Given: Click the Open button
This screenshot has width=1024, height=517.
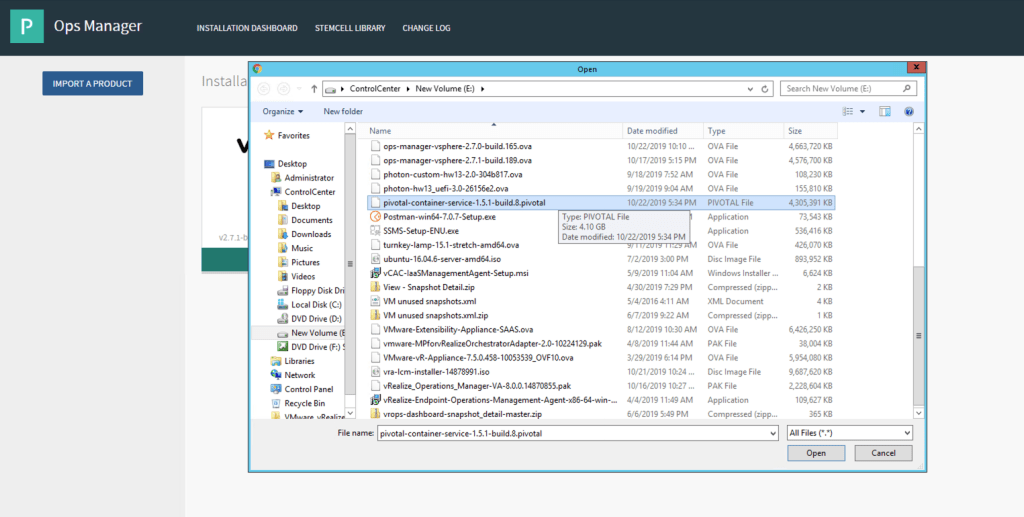Looking at the screenshot, I should [816, 453].
